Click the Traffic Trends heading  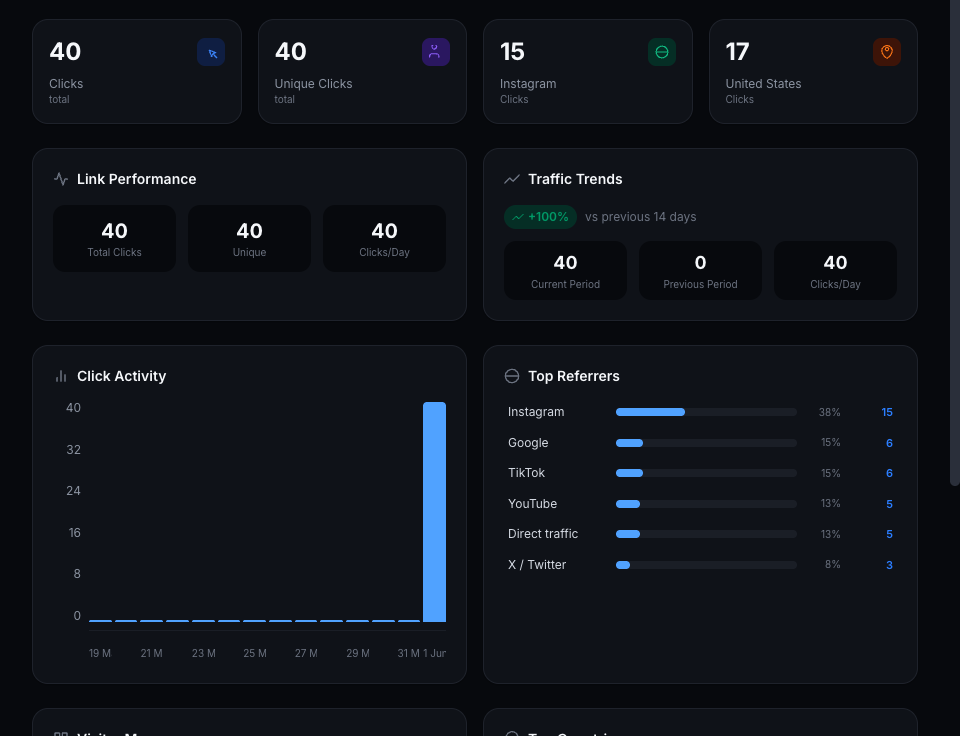tap(575, 179)
